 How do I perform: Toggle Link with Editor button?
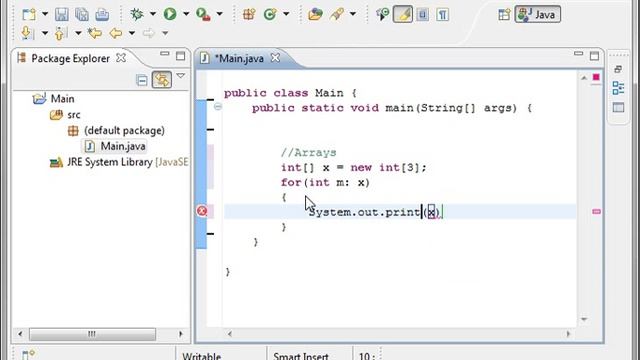pos(162,80)
